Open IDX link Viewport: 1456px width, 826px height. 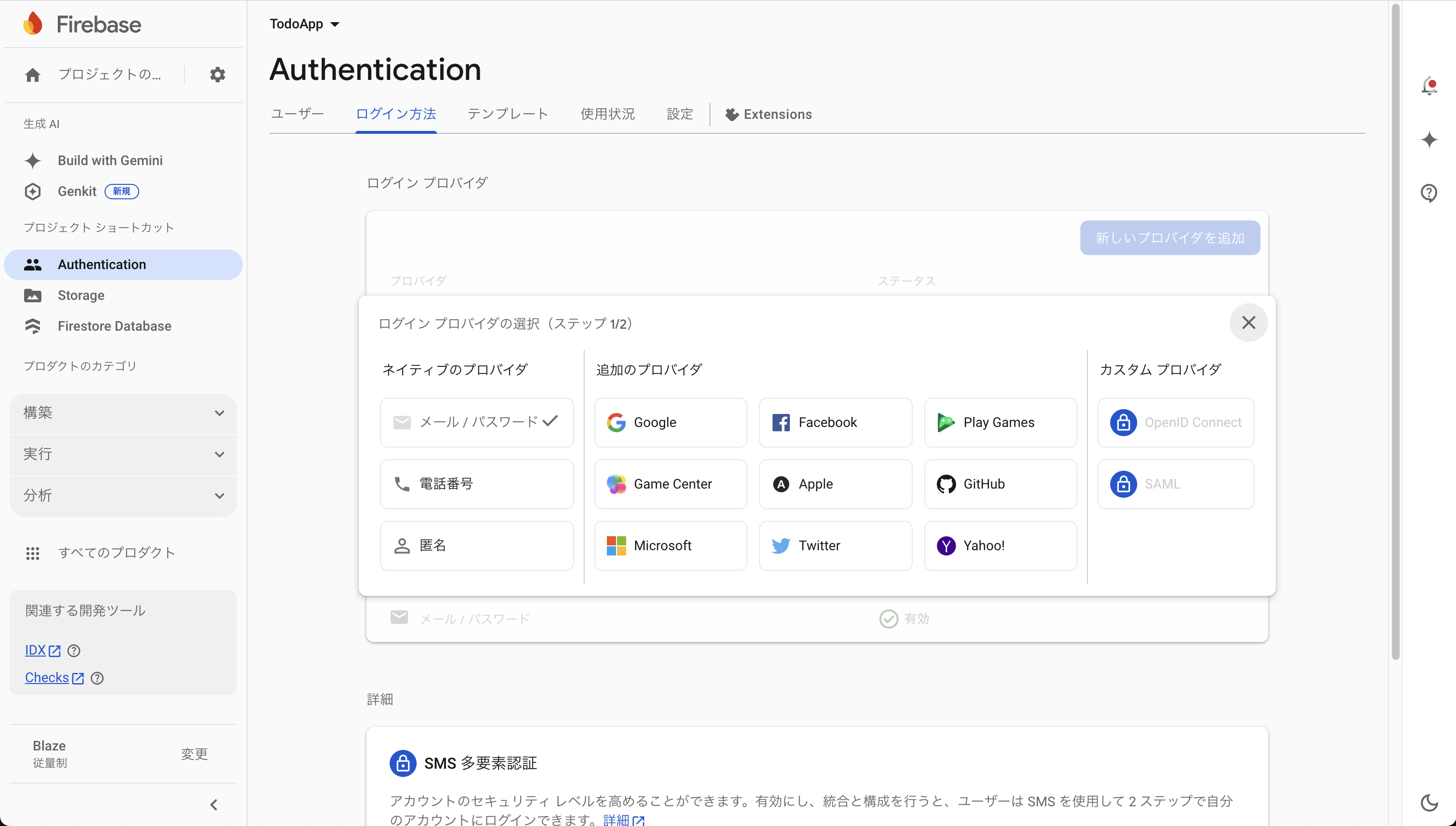click(42, 651)
